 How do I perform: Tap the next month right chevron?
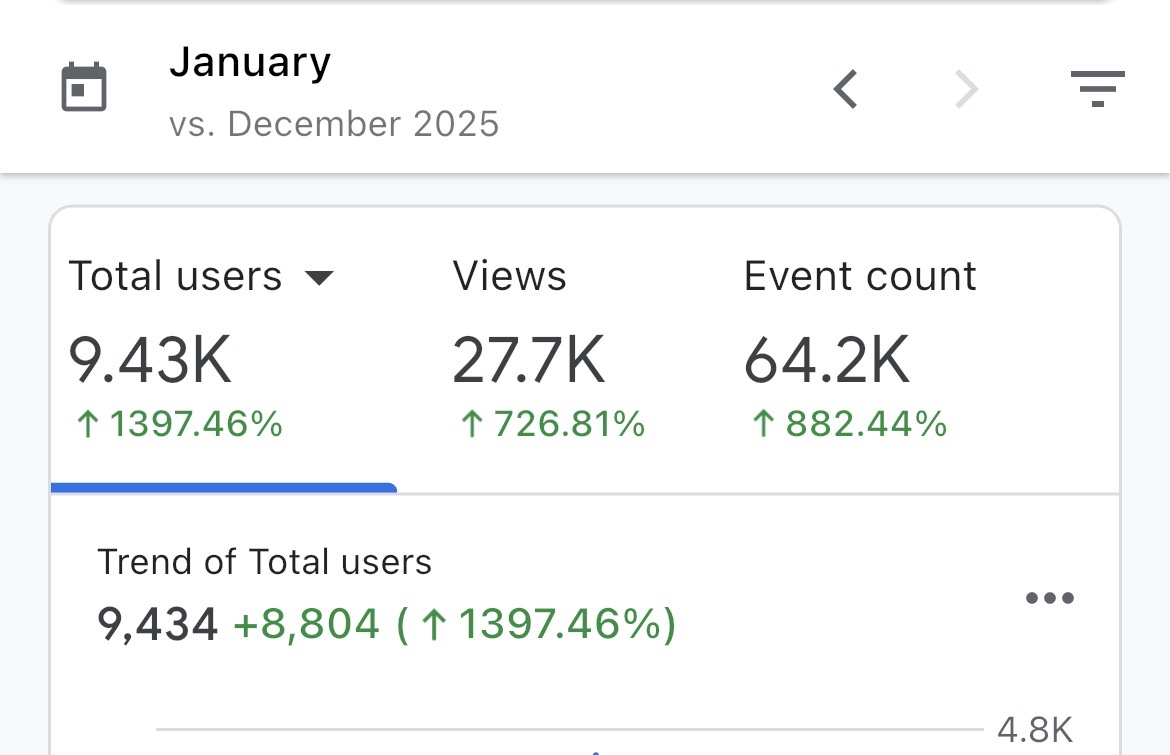point(966,89)
